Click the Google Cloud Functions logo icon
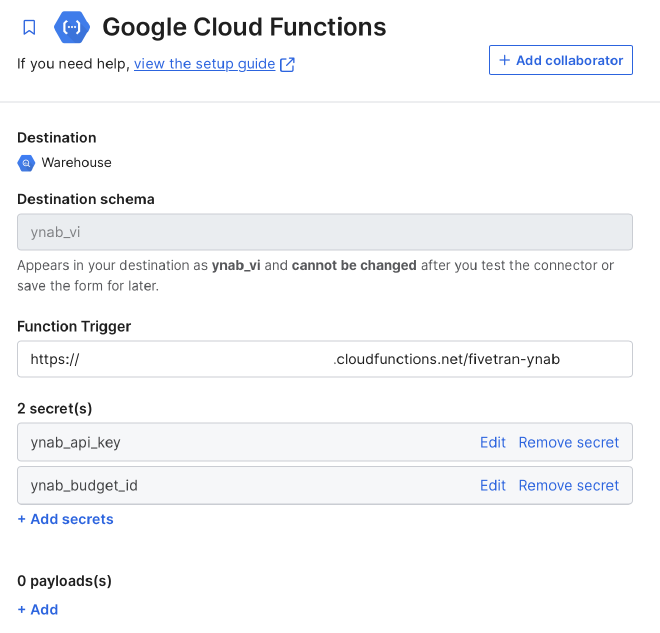This screenshot has height=633, width=660. [72, 27]
